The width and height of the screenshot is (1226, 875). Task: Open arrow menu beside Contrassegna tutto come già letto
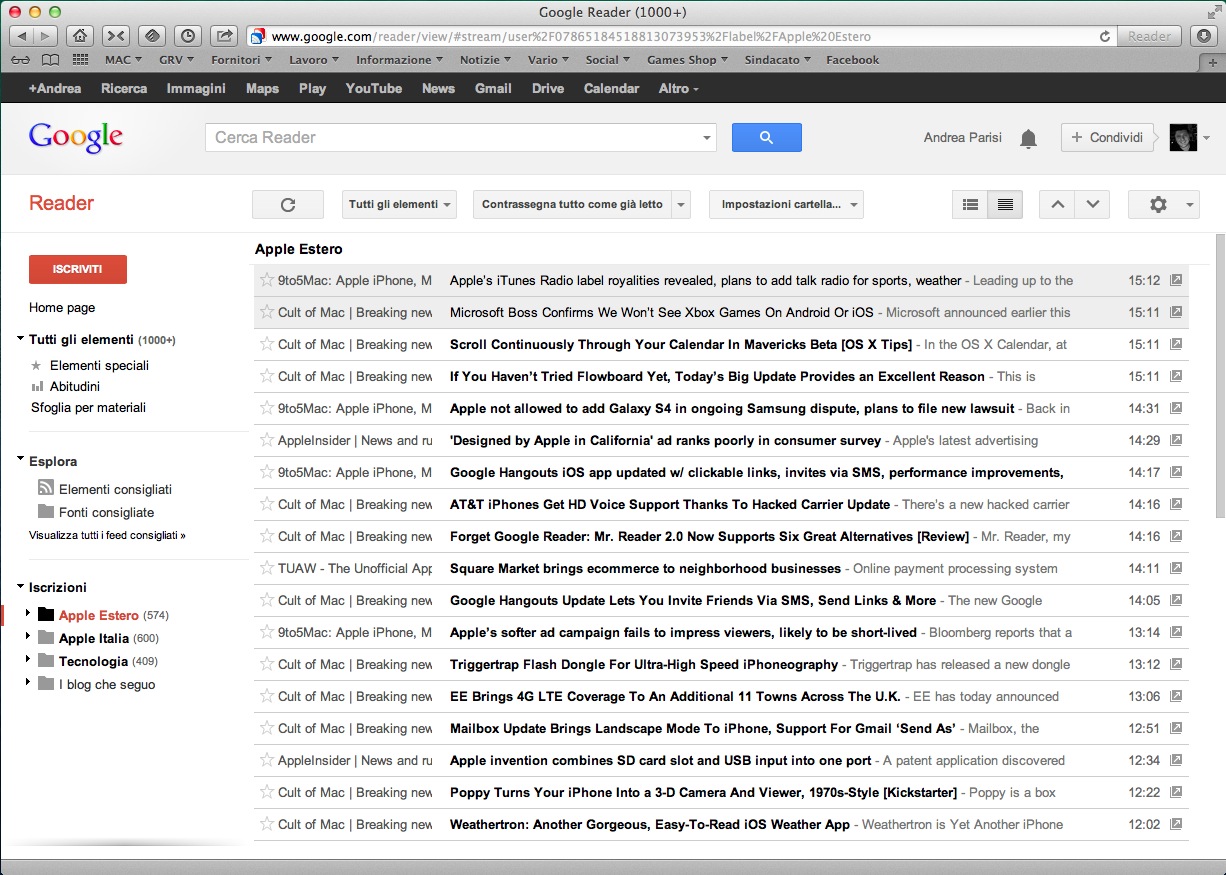681,205
